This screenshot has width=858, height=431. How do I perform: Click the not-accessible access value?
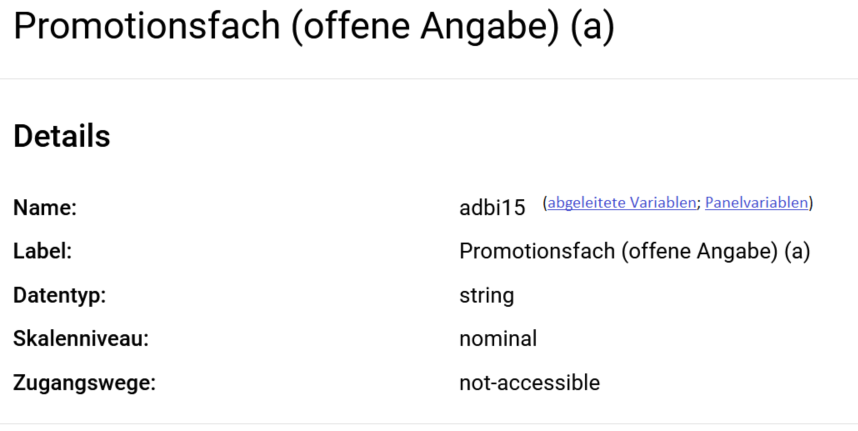click(x=529, y=383)
